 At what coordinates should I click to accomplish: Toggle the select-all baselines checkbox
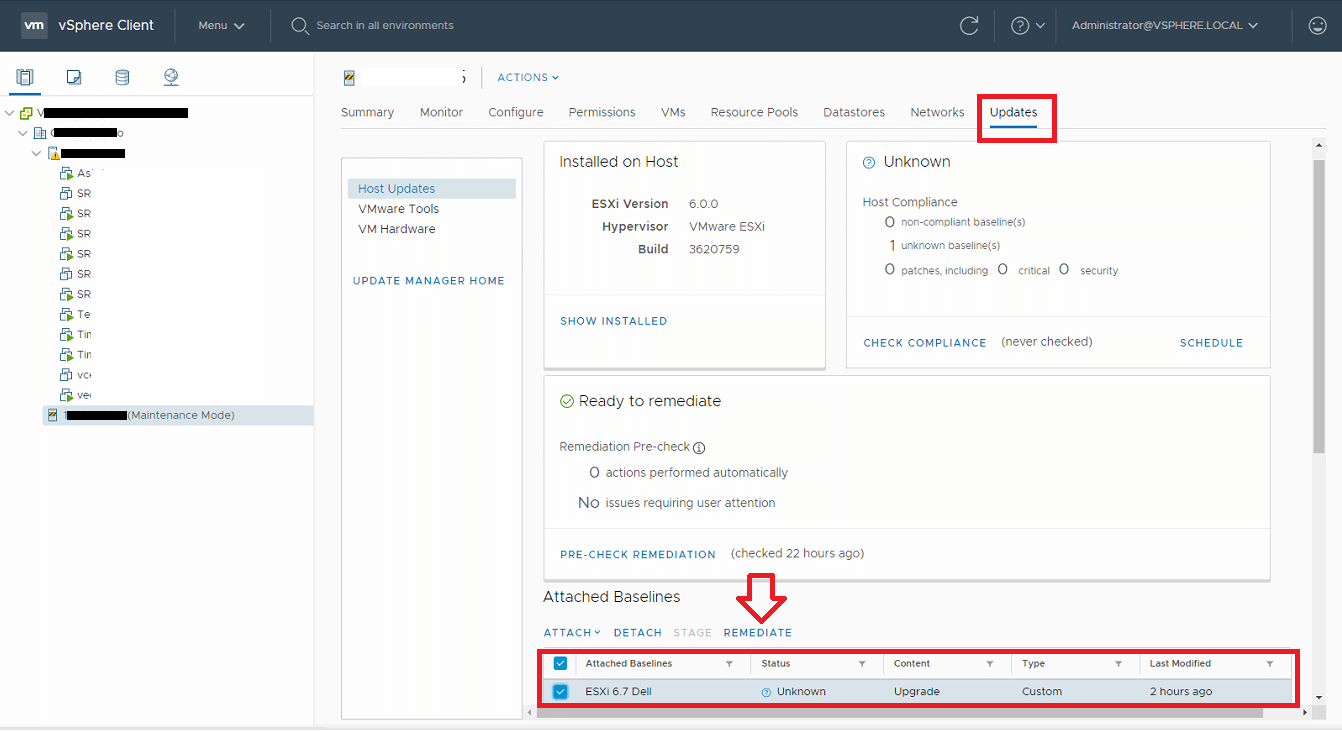560,663
